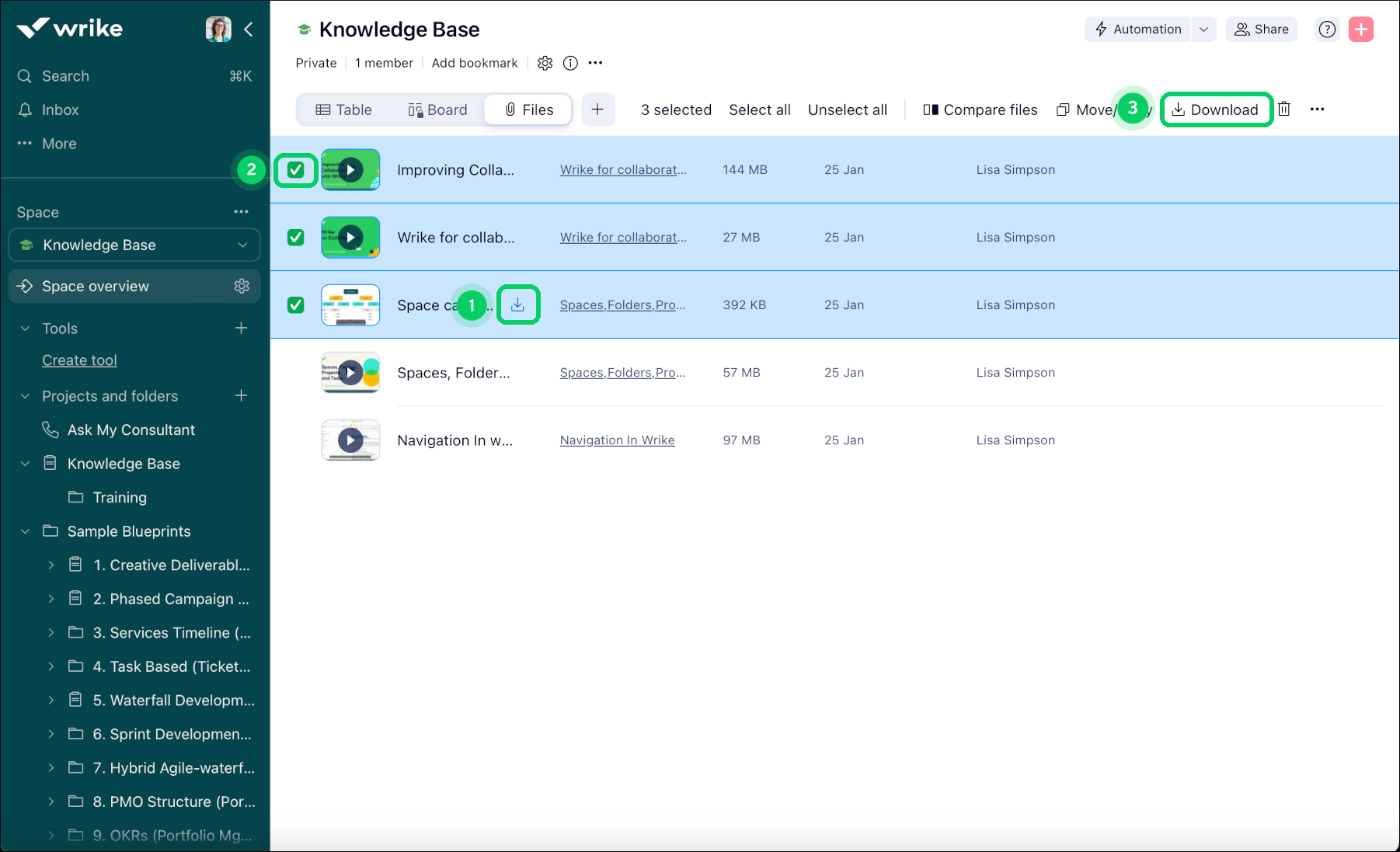This screenshot has width=1400, height=852.
Task: Click the trash delete icon in toolbar
Action: tap(1284, 110)
